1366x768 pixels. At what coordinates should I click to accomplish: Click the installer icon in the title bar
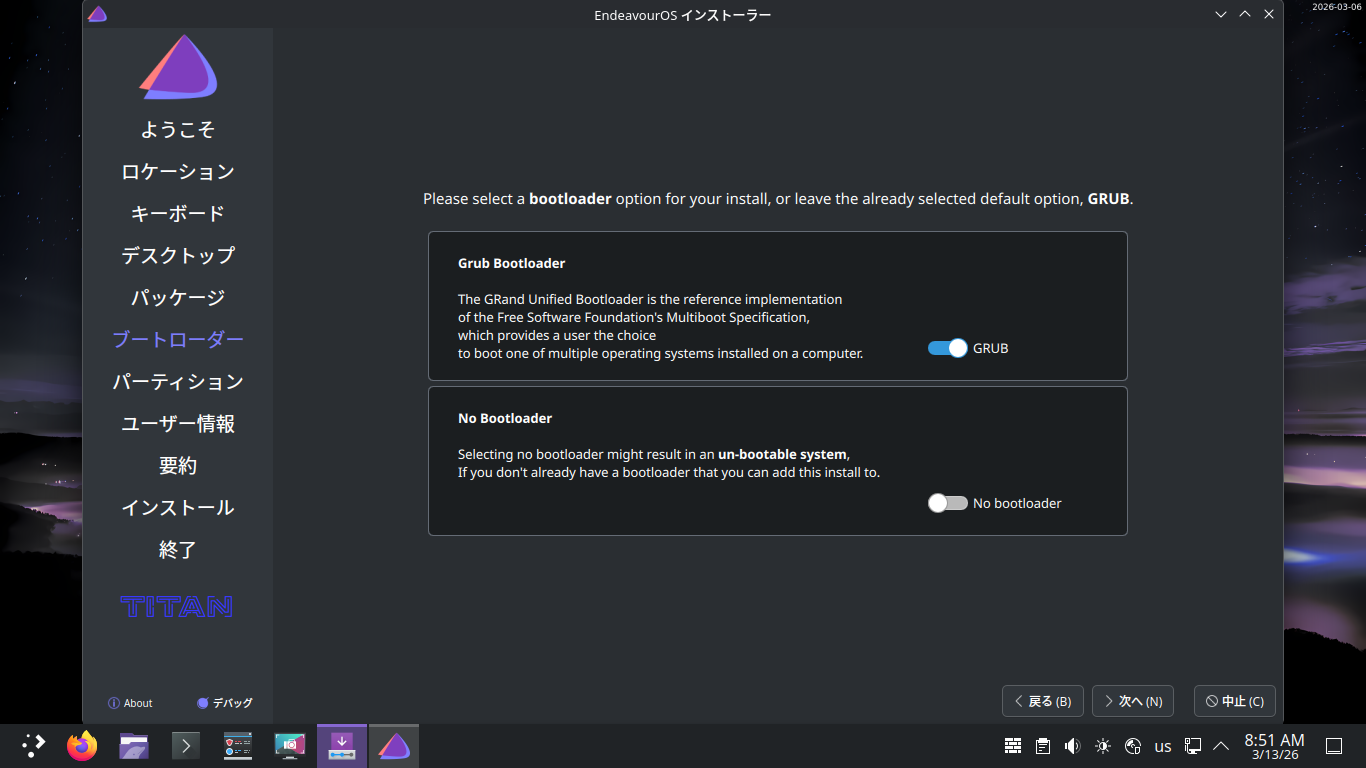click(x=97, y=14)
